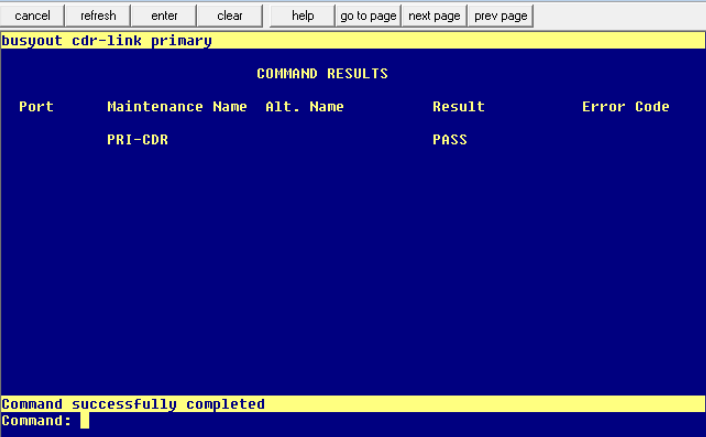Click the Command input line
This screenshot has height=437, width=706.
pos(353,421)
